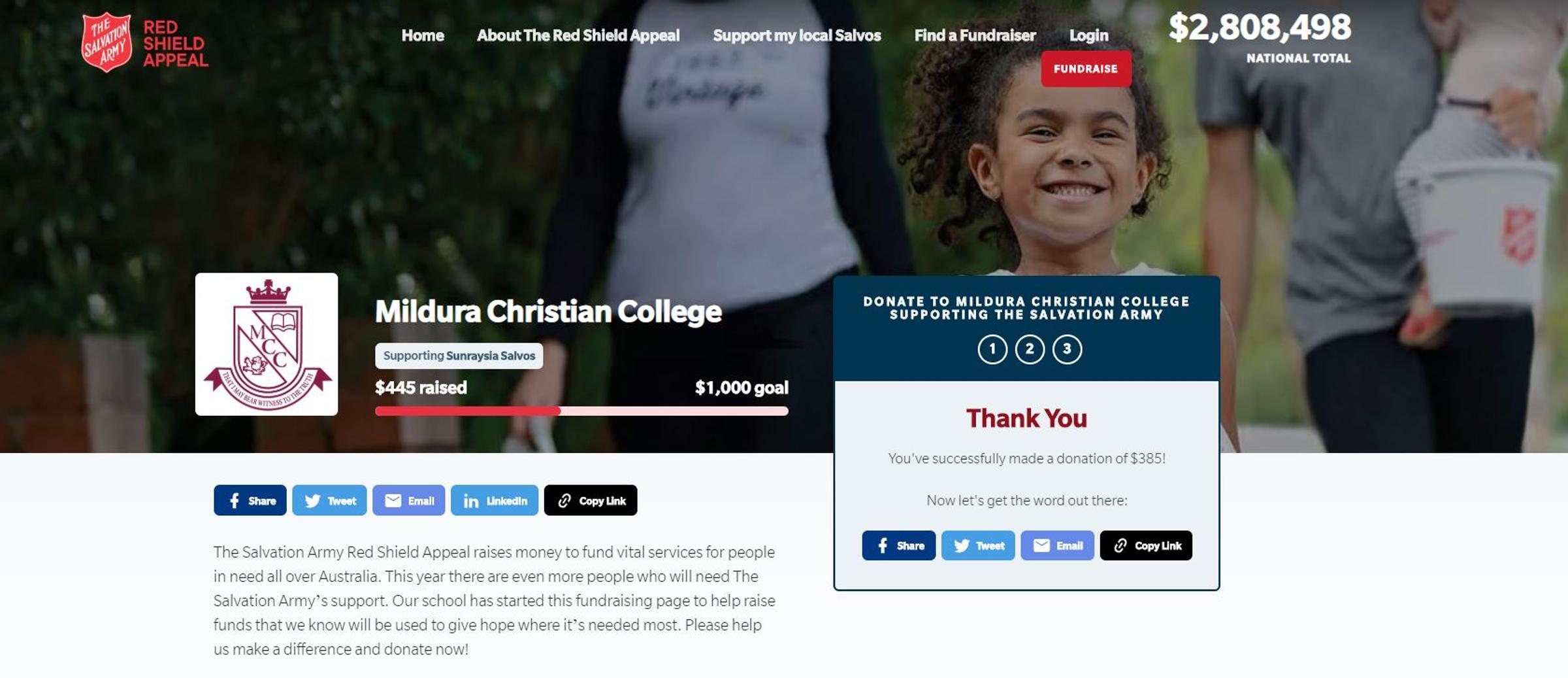
Task: Tweet button inside the Thank You panel
Action: pos(978,545)
